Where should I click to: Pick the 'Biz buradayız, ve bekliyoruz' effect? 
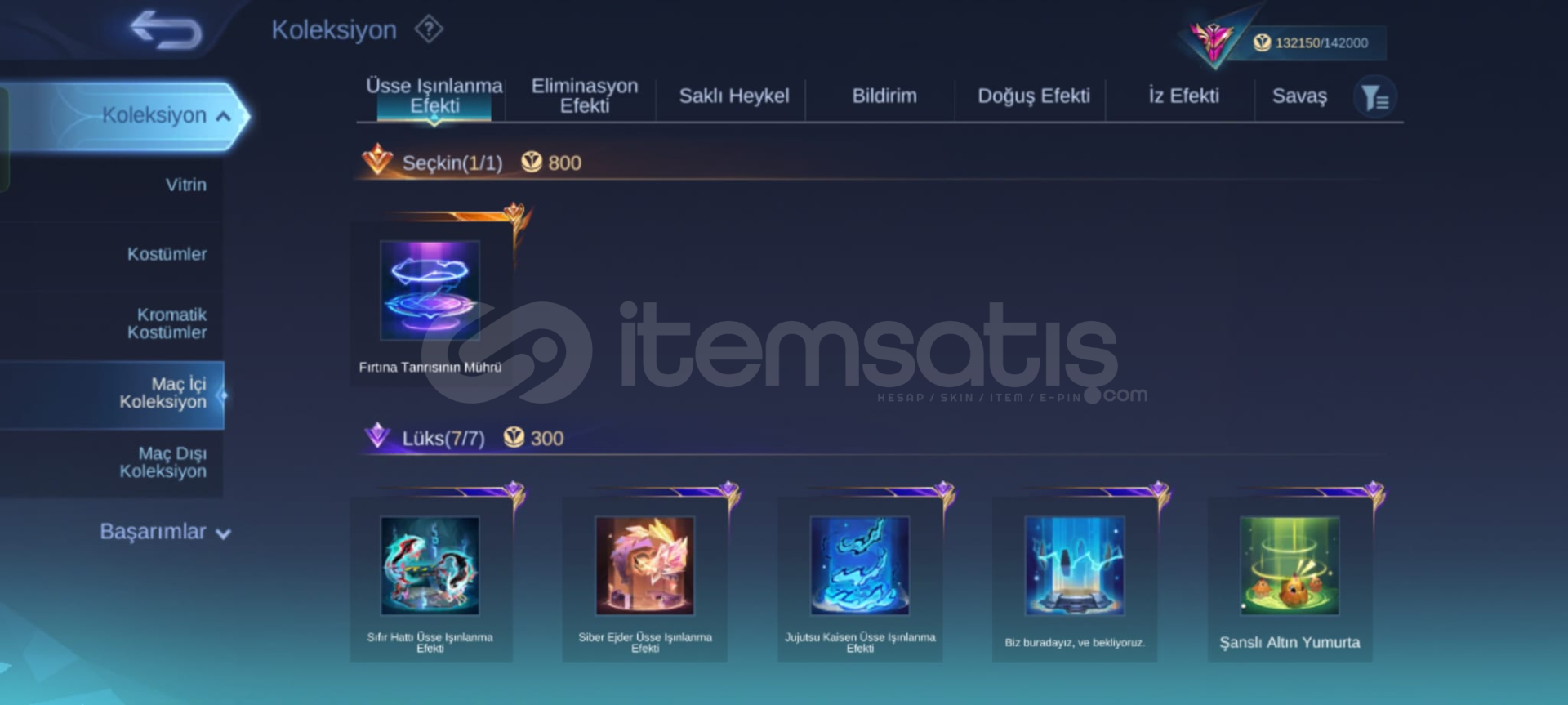tap(1075, 565)
